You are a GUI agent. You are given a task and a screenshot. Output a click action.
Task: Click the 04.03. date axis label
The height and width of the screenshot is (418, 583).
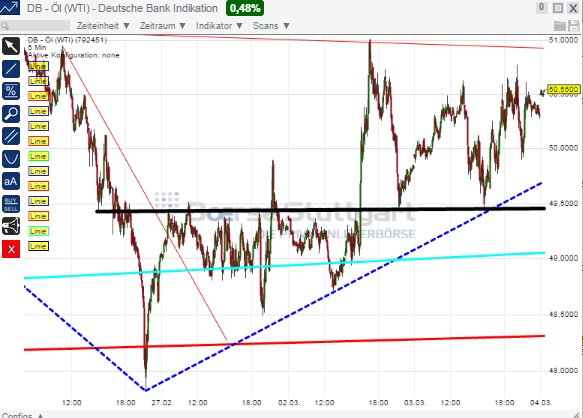541,403
